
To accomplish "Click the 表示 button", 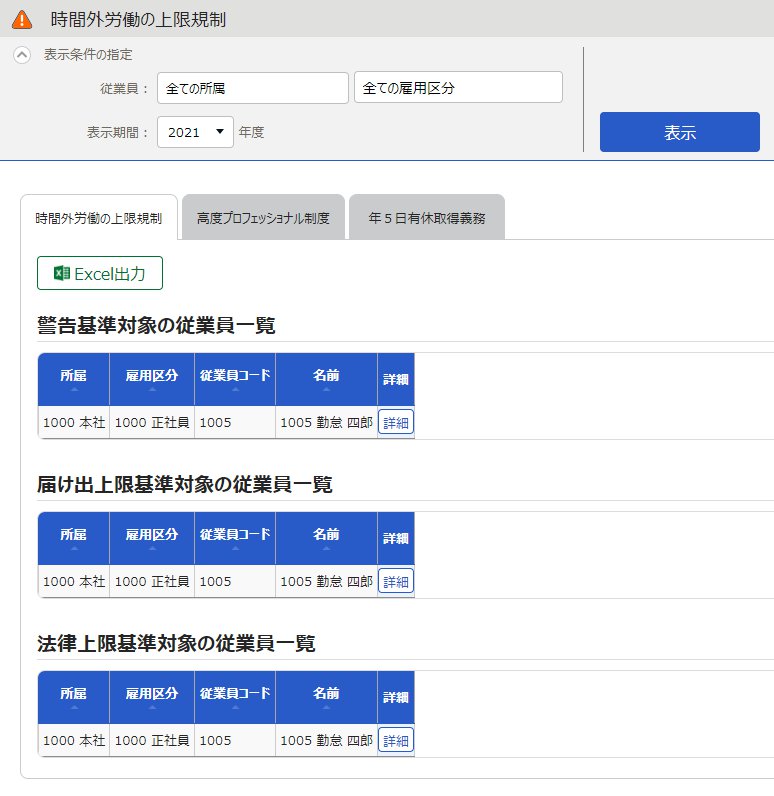I will (680, 132).
